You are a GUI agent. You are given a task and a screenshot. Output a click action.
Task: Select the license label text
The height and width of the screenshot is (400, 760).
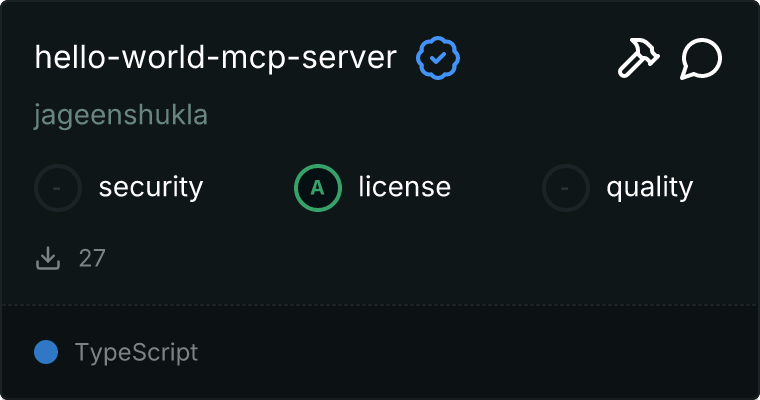tap(404, 187)
